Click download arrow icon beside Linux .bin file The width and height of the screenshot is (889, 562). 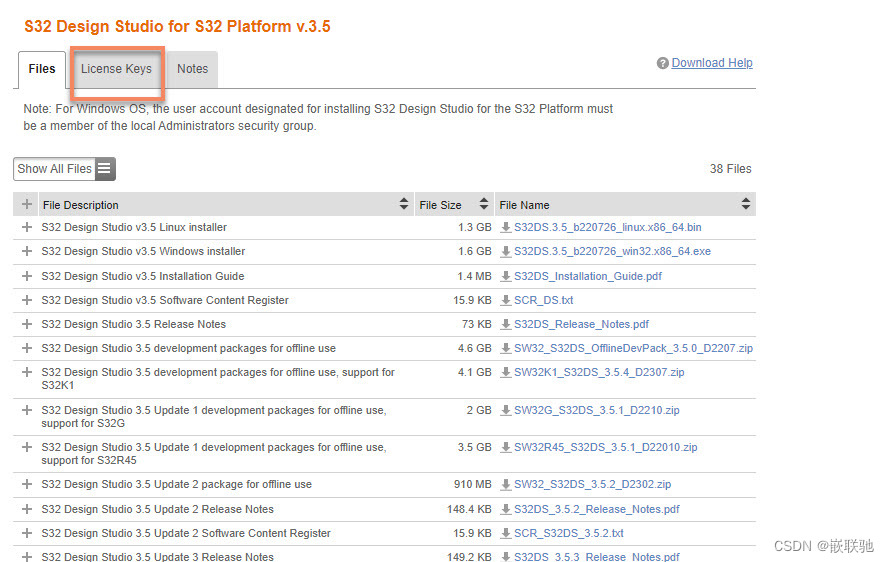(x=506, y=227)
